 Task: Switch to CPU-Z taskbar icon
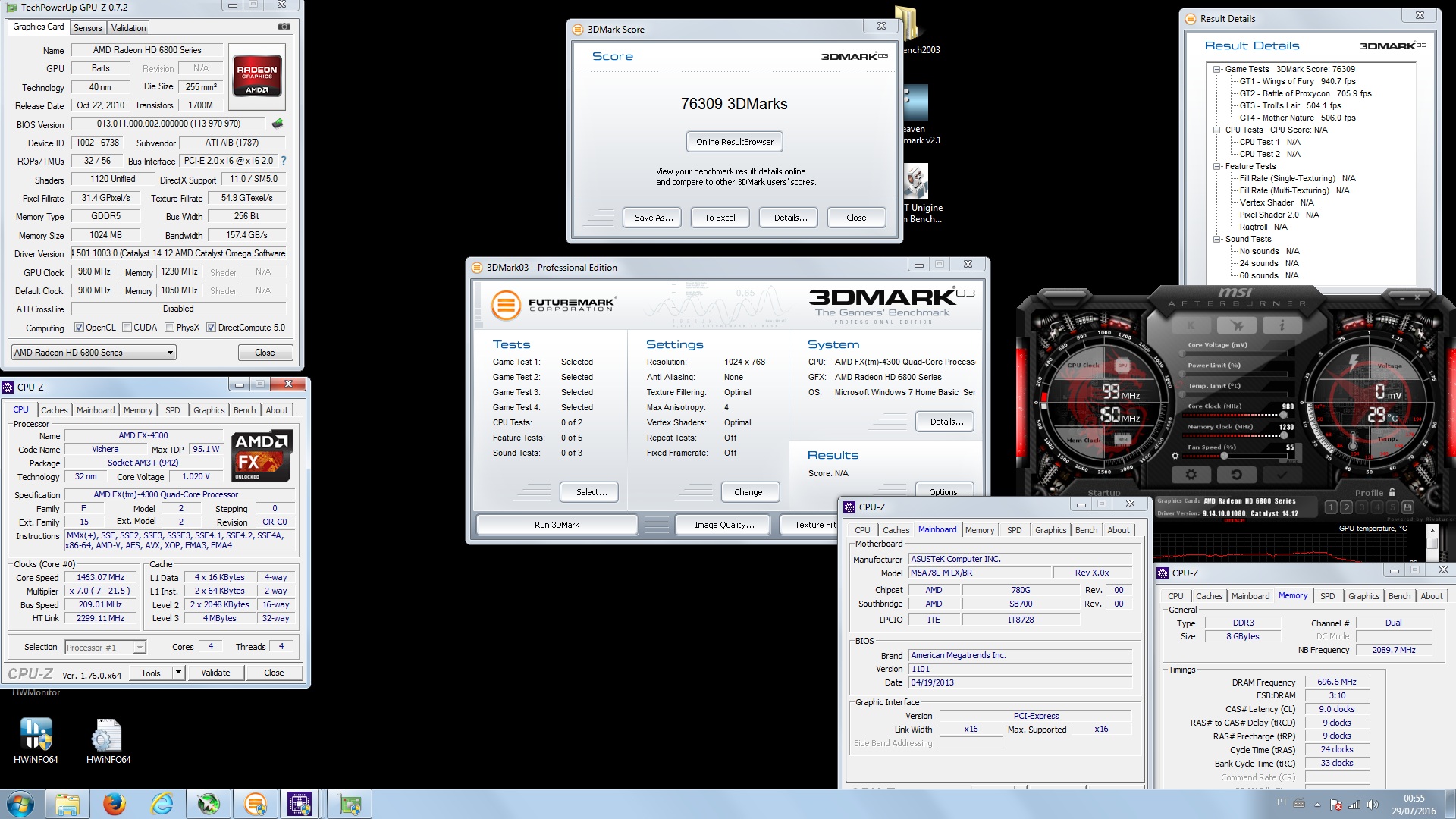300,804
